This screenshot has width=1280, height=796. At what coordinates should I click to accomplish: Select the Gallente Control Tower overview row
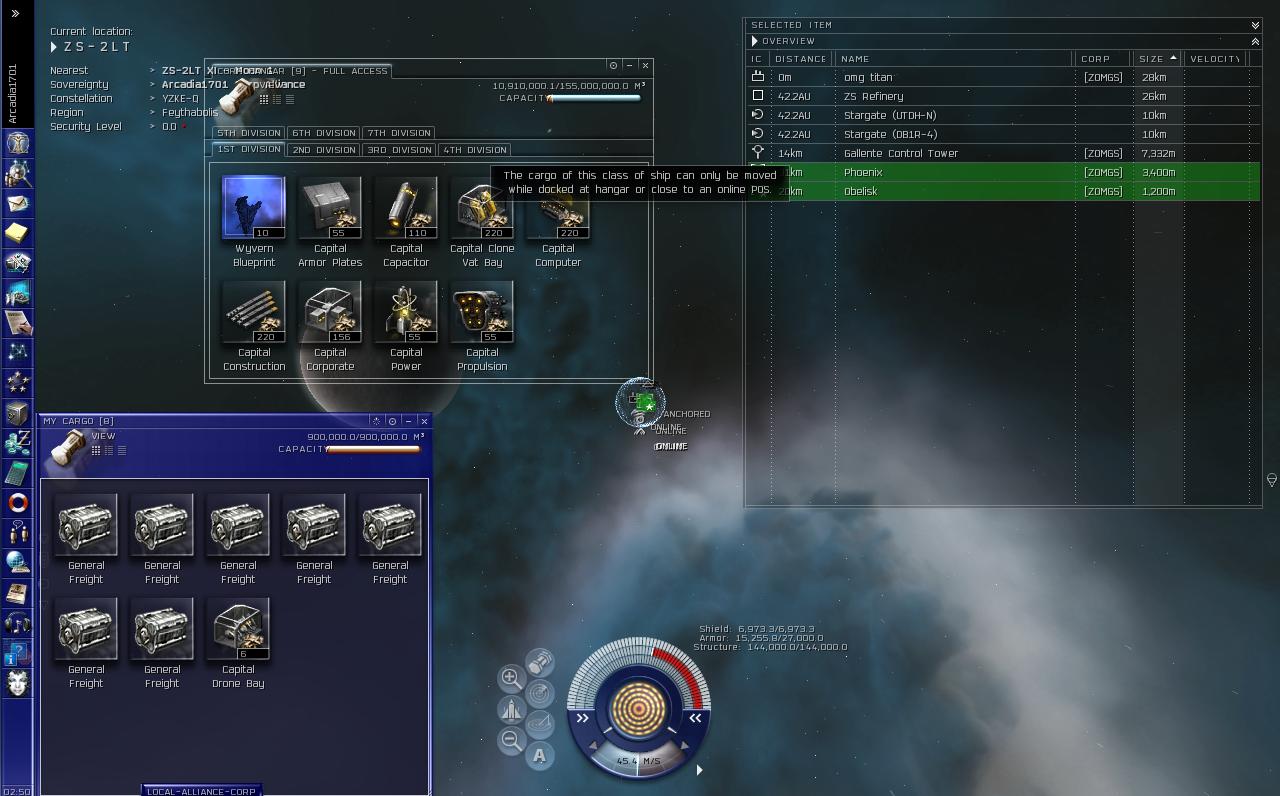click(x=1004, y=153)
